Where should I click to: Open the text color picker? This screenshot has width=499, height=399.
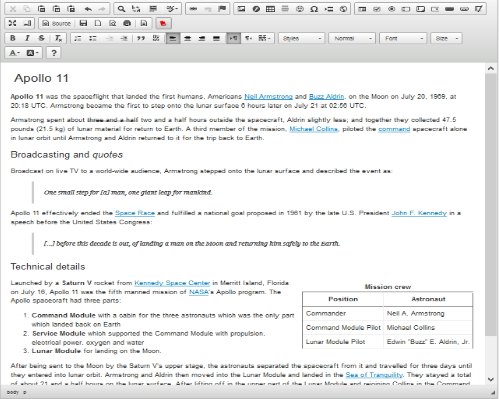pyautogui.click(x=14, y=53)
